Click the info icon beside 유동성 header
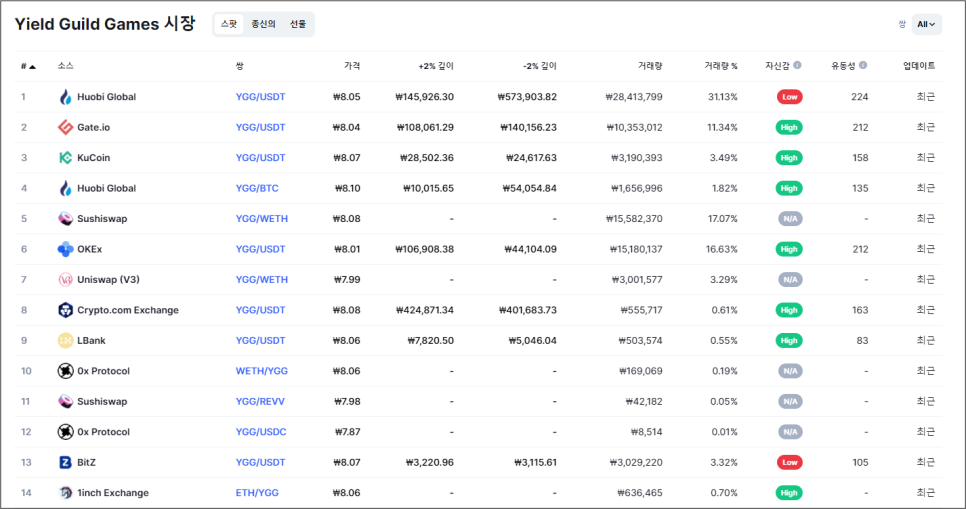 863,65
